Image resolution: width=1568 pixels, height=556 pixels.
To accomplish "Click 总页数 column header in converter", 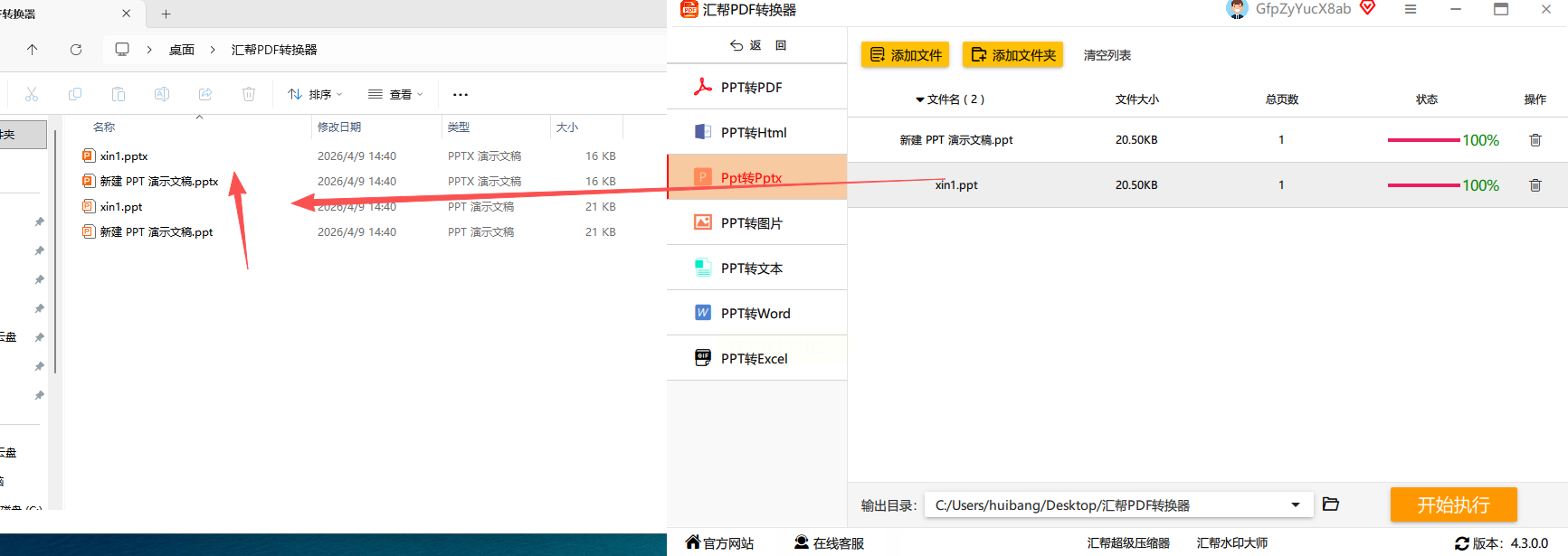I will [1282, 99].
